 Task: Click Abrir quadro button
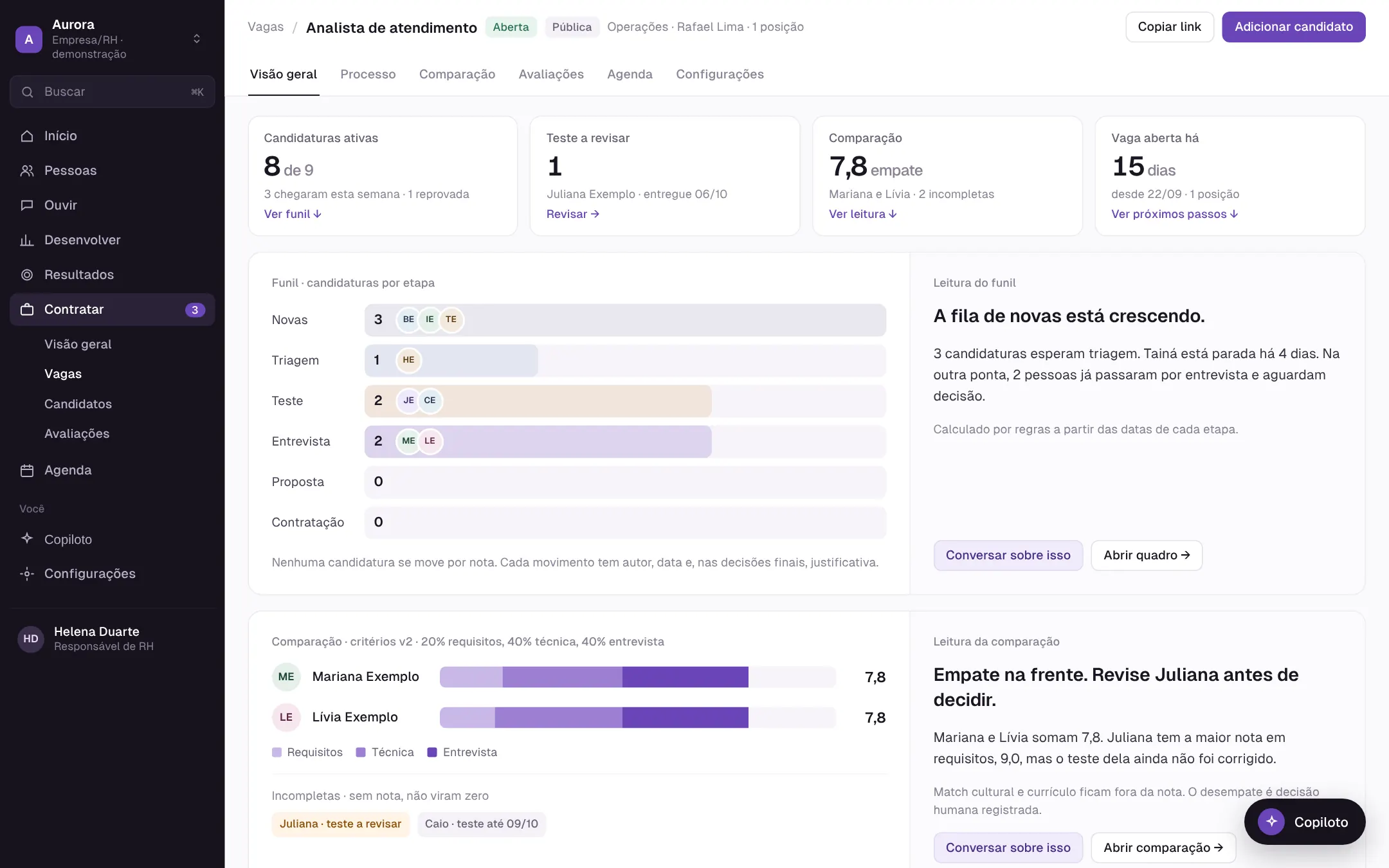coord(1147,555)
